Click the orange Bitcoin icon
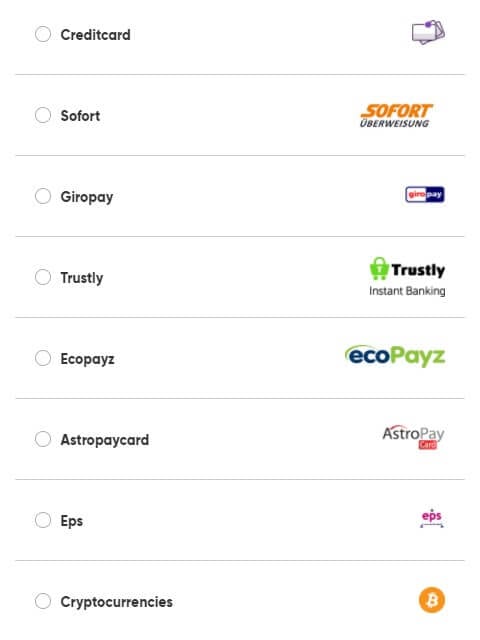Viewport: 480px width, 640px height. (432, 600)
